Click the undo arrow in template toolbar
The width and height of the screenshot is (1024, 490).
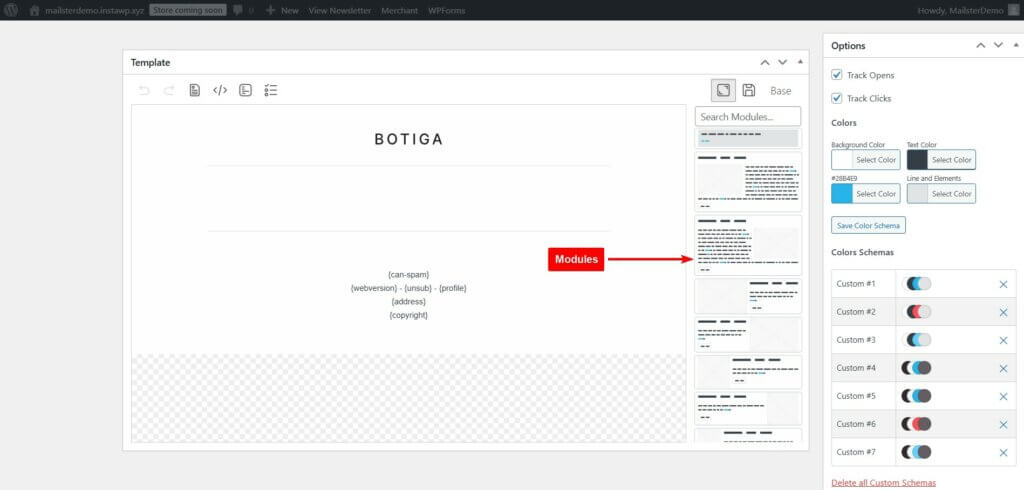[144, 90]
